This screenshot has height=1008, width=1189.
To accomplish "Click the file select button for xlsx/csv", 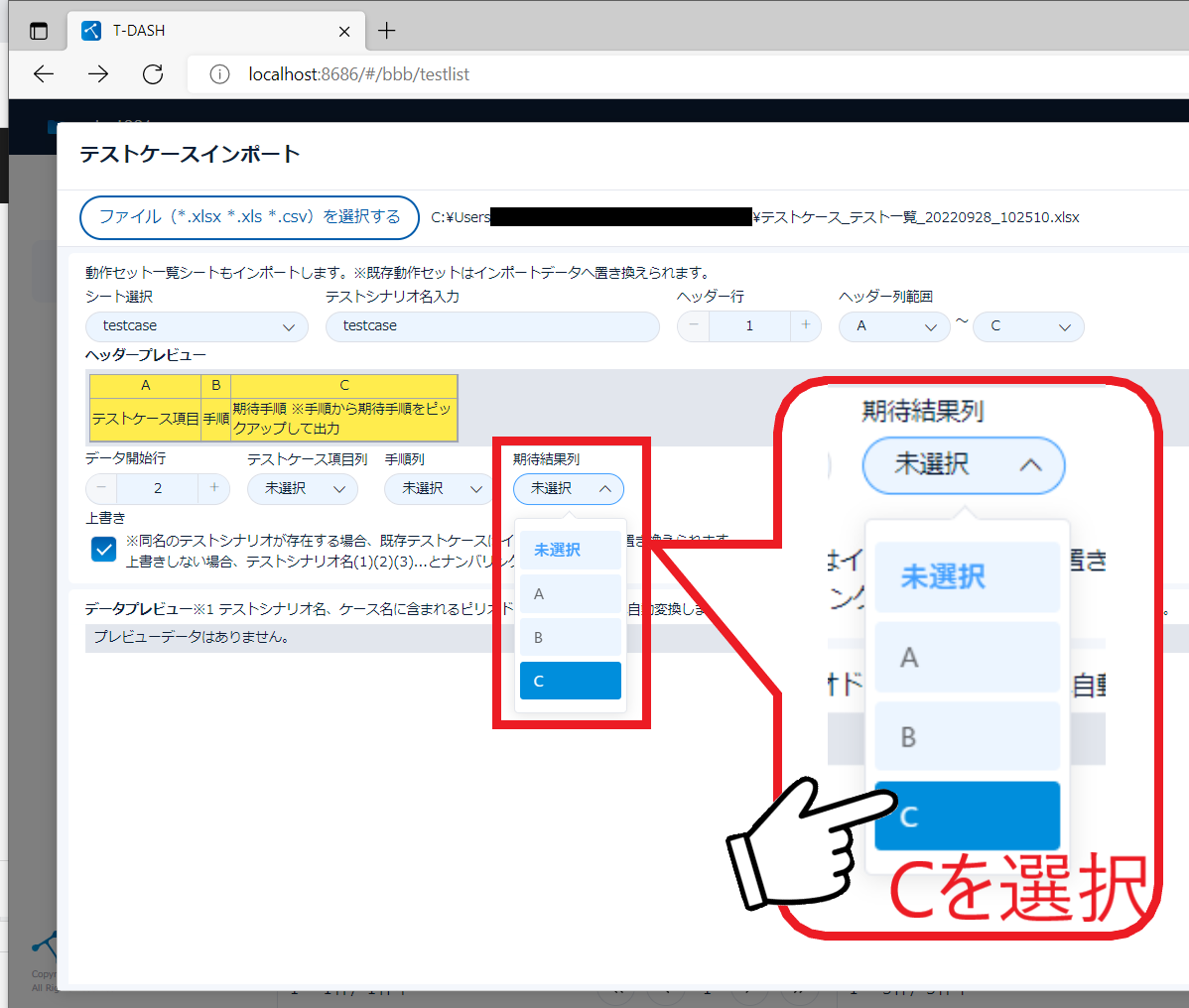I will tap(249, 217).
